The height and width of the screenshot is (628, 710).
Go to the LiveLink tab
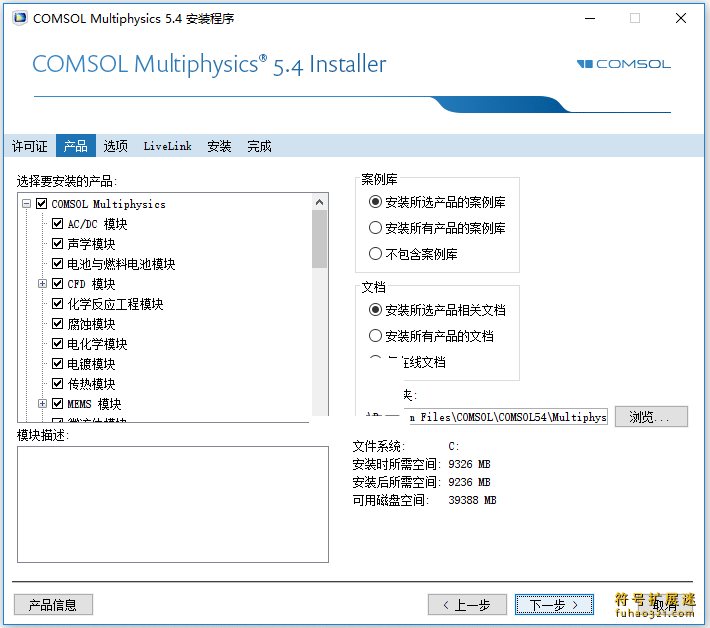[168, 146]
